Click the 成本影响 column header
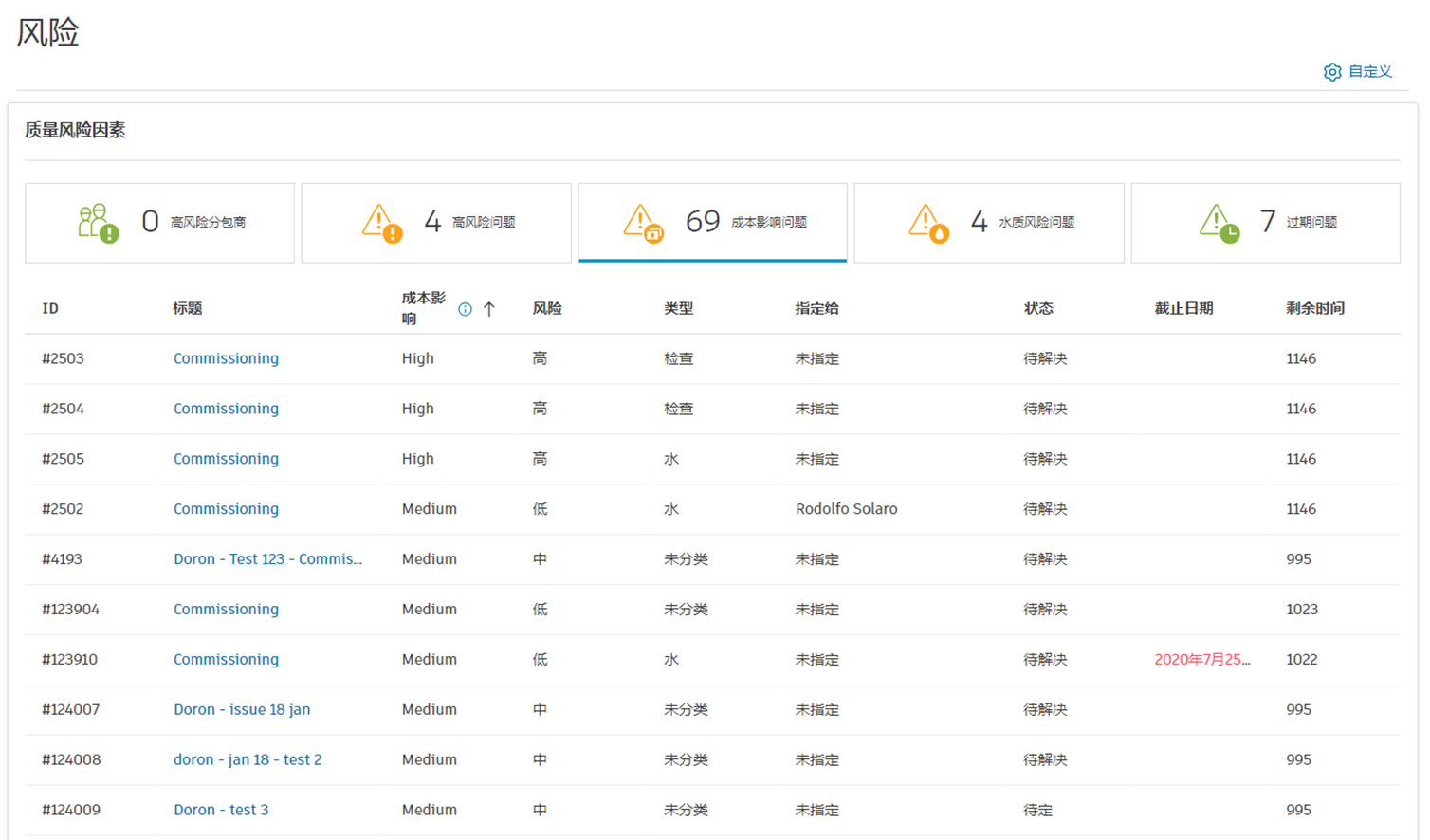The height and width of the screenshot is (840, 1430). 424,309
